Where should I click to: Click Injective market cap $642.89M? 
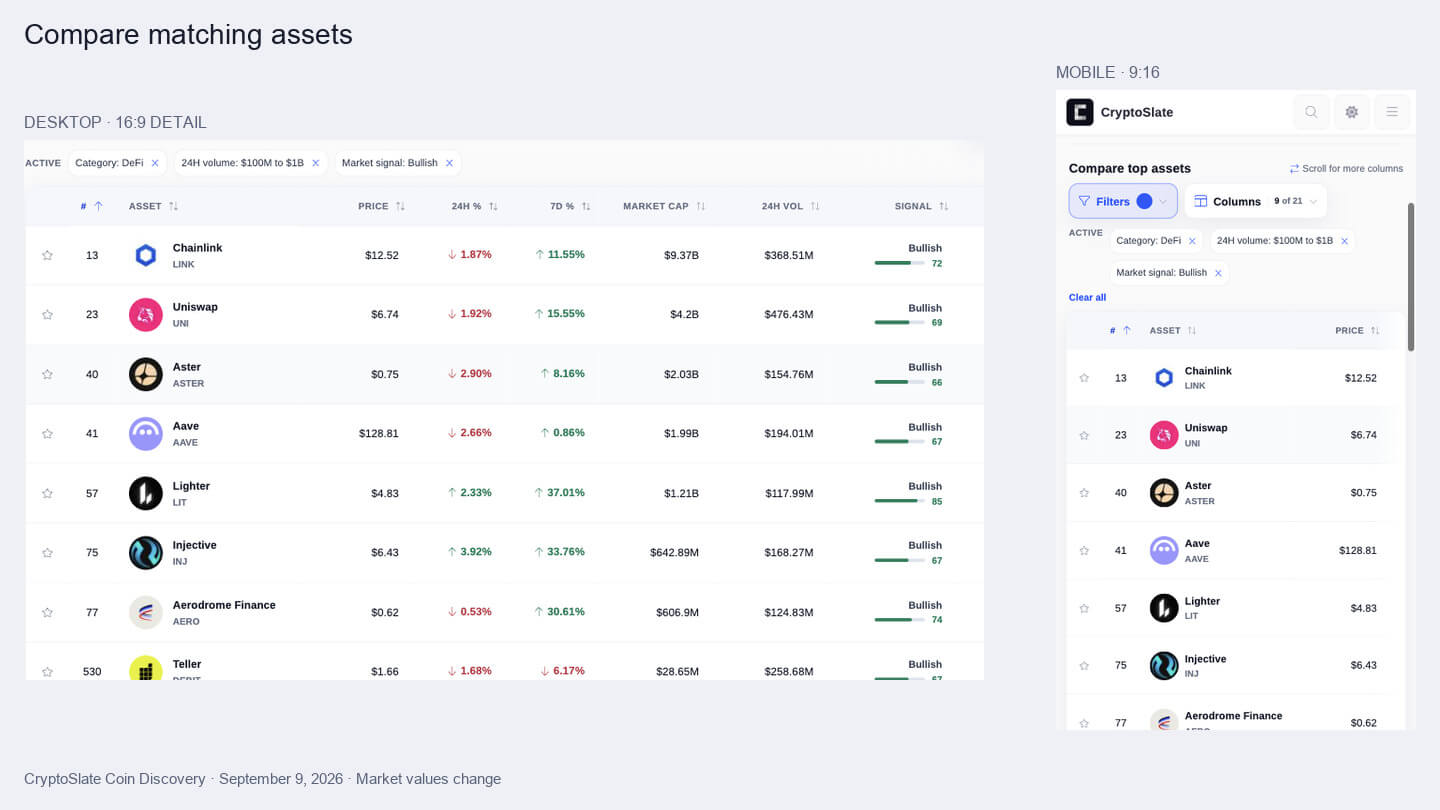pos(674,553)
